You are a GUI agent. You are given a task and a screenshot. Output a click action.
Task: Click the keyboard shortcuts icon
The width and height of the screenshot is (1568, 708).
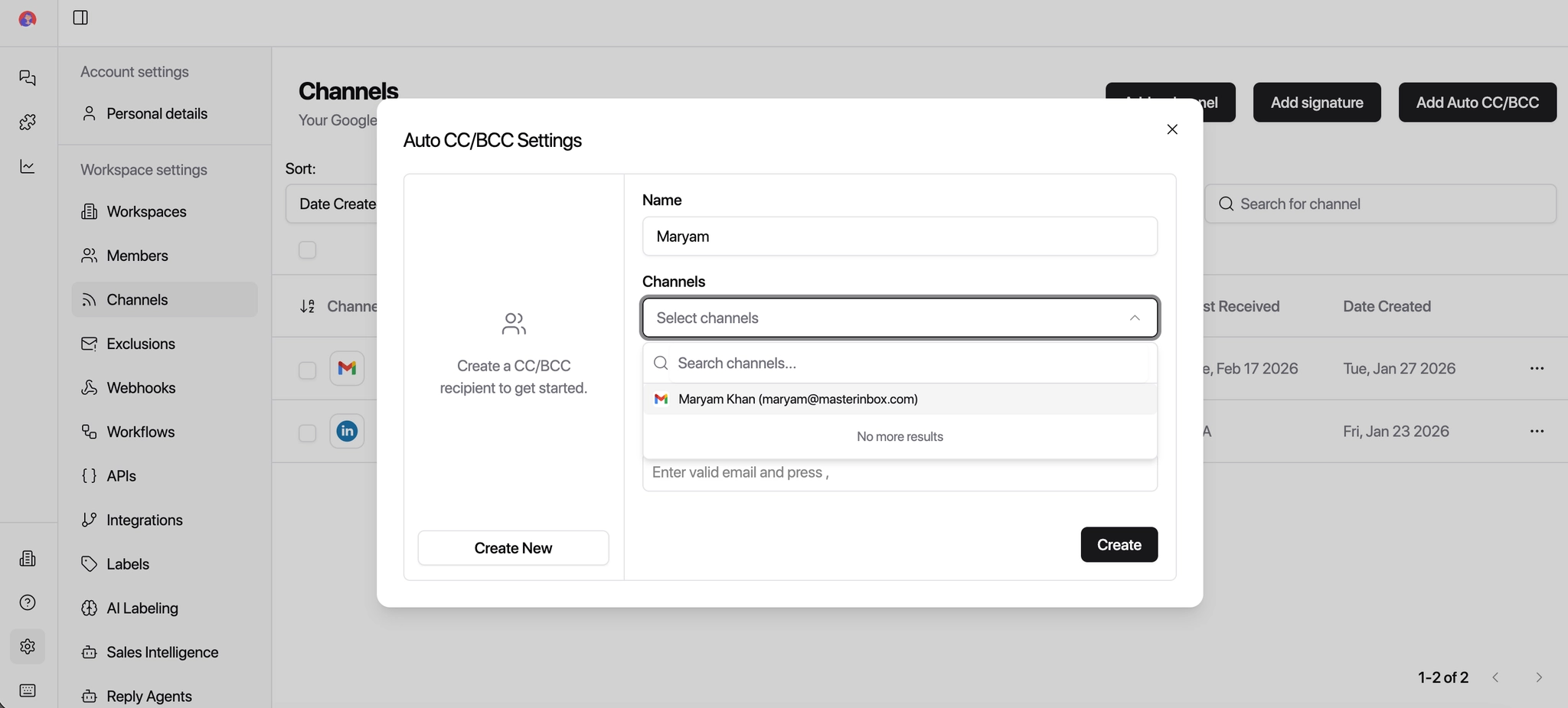click(x=28, y=690)
